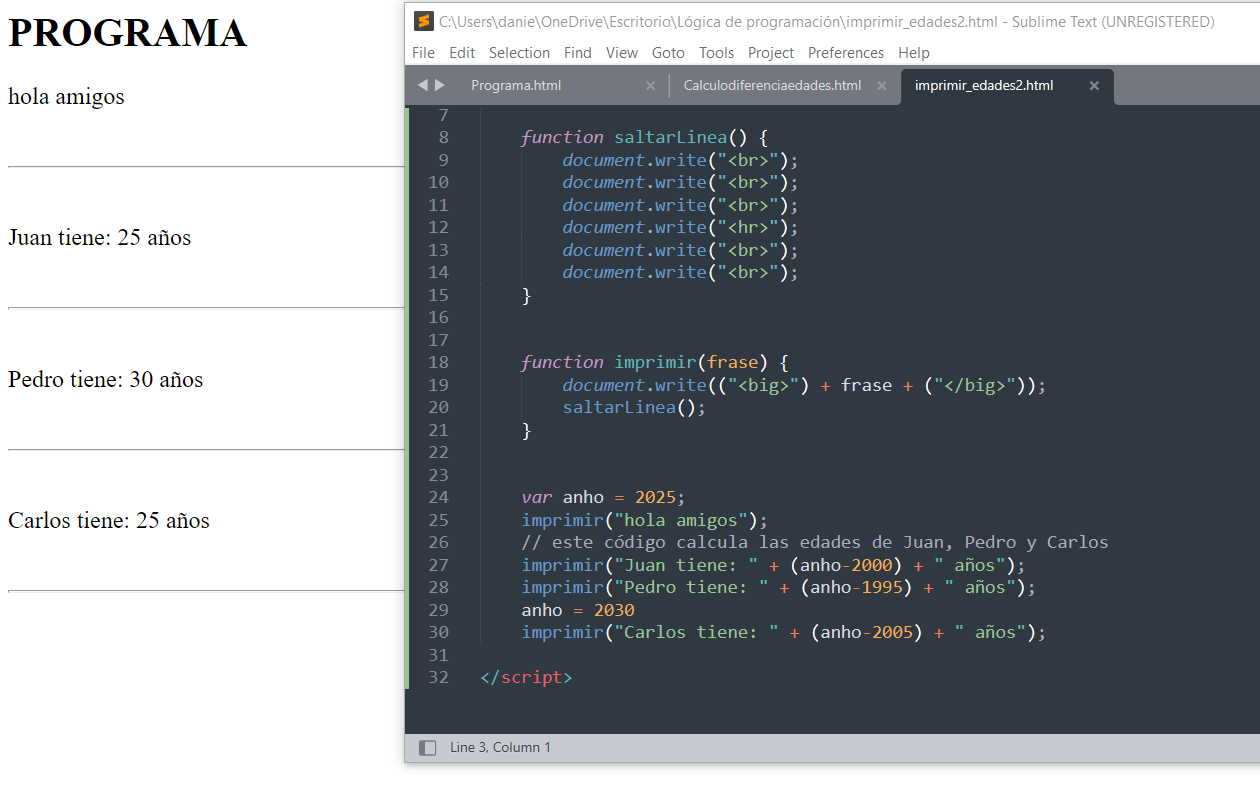
Task: Click the 2030 value on line 29
Action: 614,610
